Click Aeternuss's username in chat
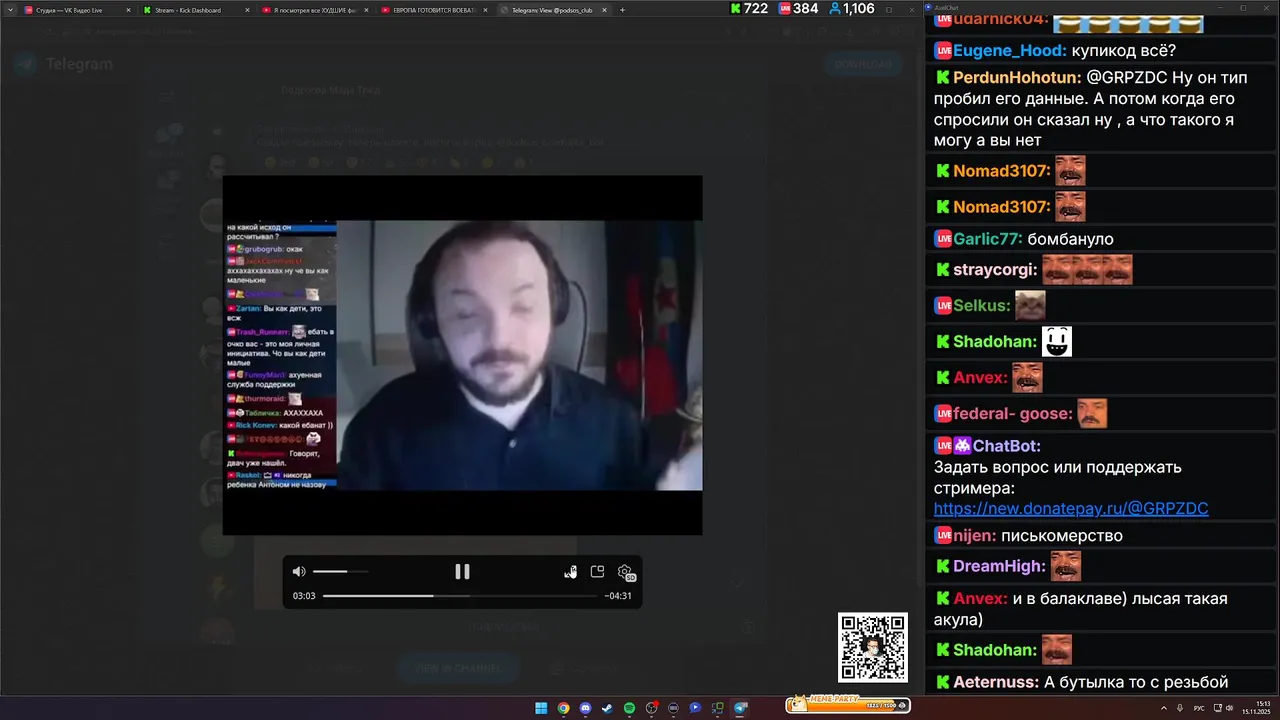The height and width of the screenshot is (720, 1280). point(996,683)
